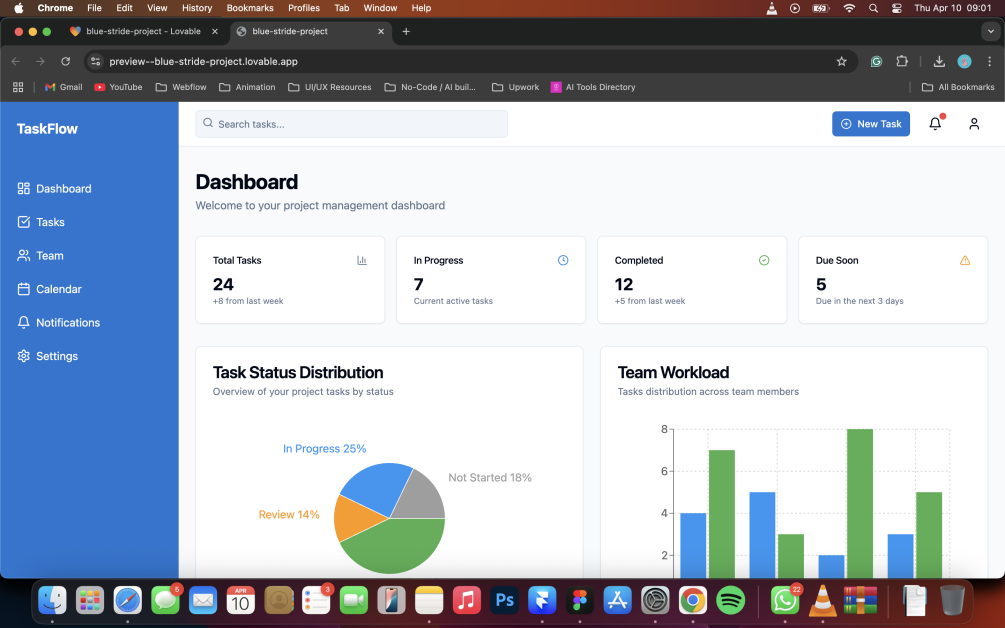Expand the Chrome tab search dropdown arrow
The width and height of the screenshot is (1005, 628).
point(991,31)
